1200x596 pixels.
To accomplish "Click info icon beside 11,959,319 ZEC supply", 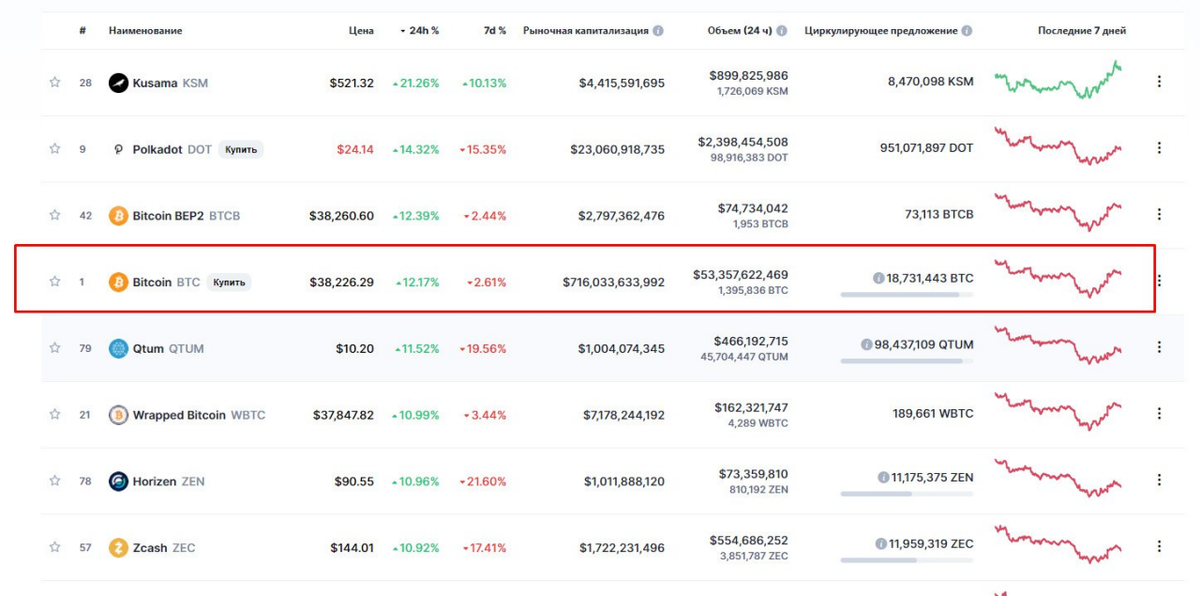I will click(x=881, y=544).
